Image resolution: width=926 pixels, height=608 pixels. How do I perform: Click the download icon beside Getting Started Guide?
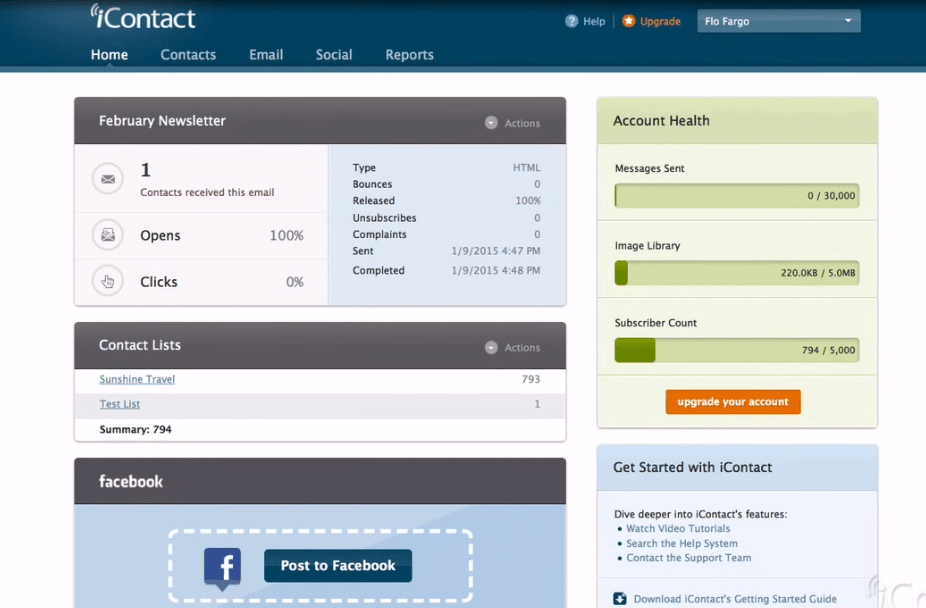(620, 599)
